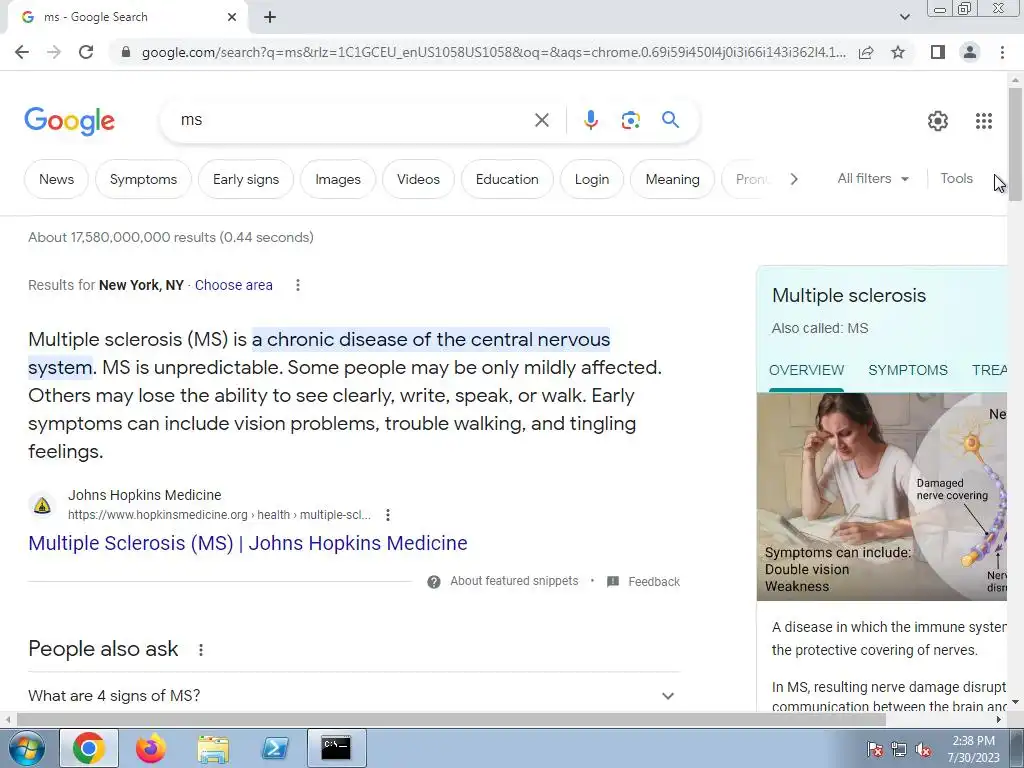1024x768 pixels.
Task: Open the Windows Start menu
Action: pyautogui.click(x=27, y=748)
